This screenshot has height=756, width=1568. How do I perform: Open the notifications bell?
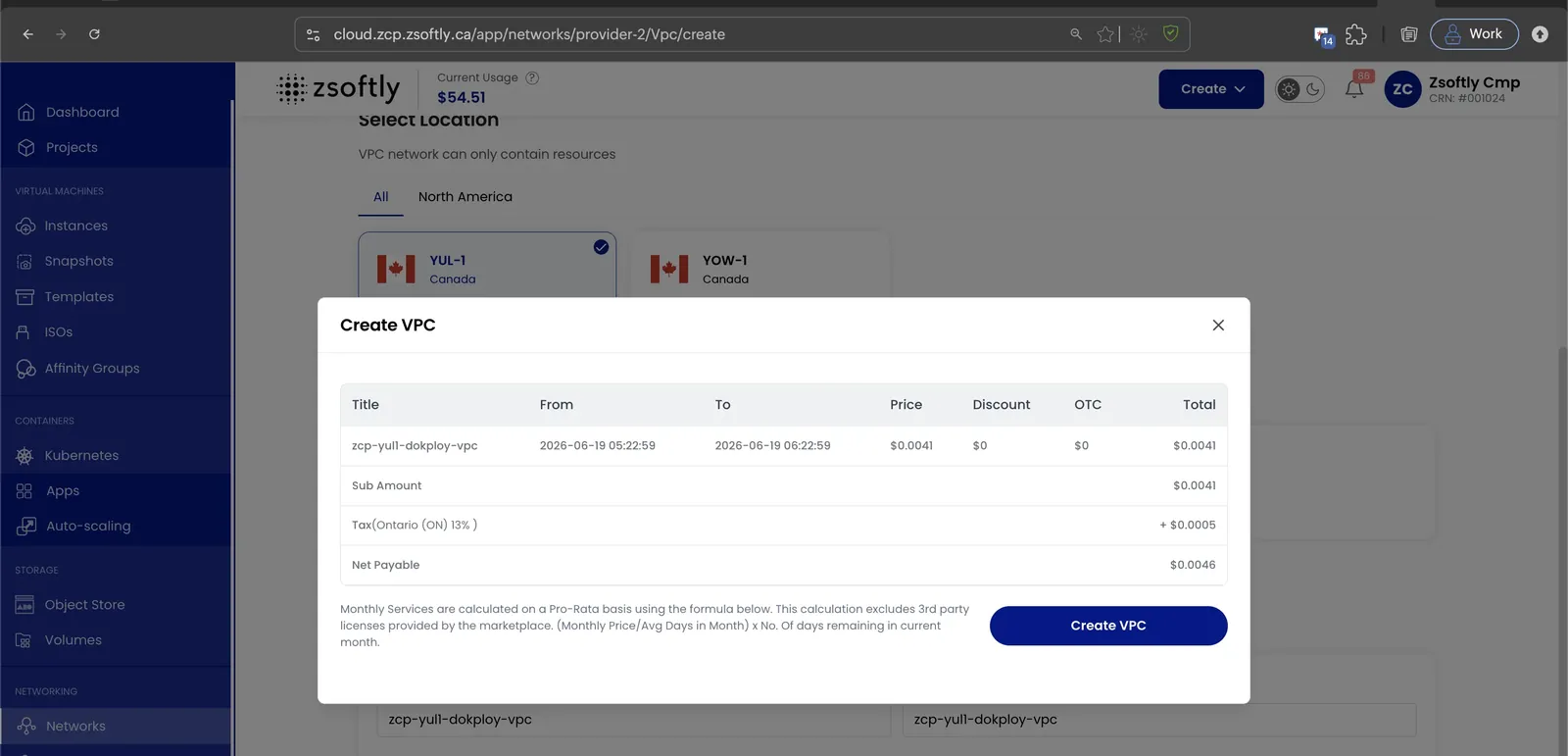tap(1354, 89)
